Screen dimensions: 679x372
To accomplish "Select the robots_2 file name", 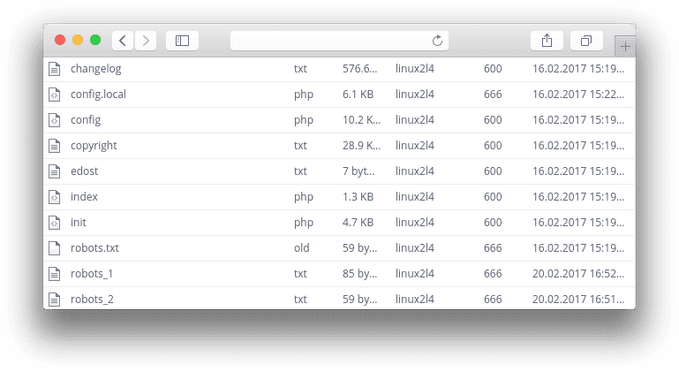I will pyautogui.click(x=92, y=299).
